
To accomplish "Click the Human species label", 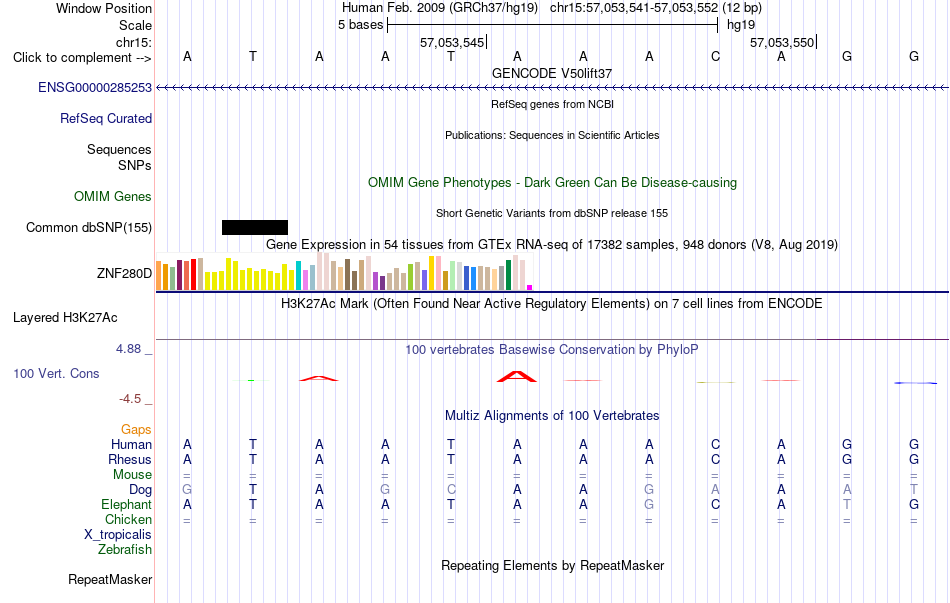I will [x=131, y=444].
